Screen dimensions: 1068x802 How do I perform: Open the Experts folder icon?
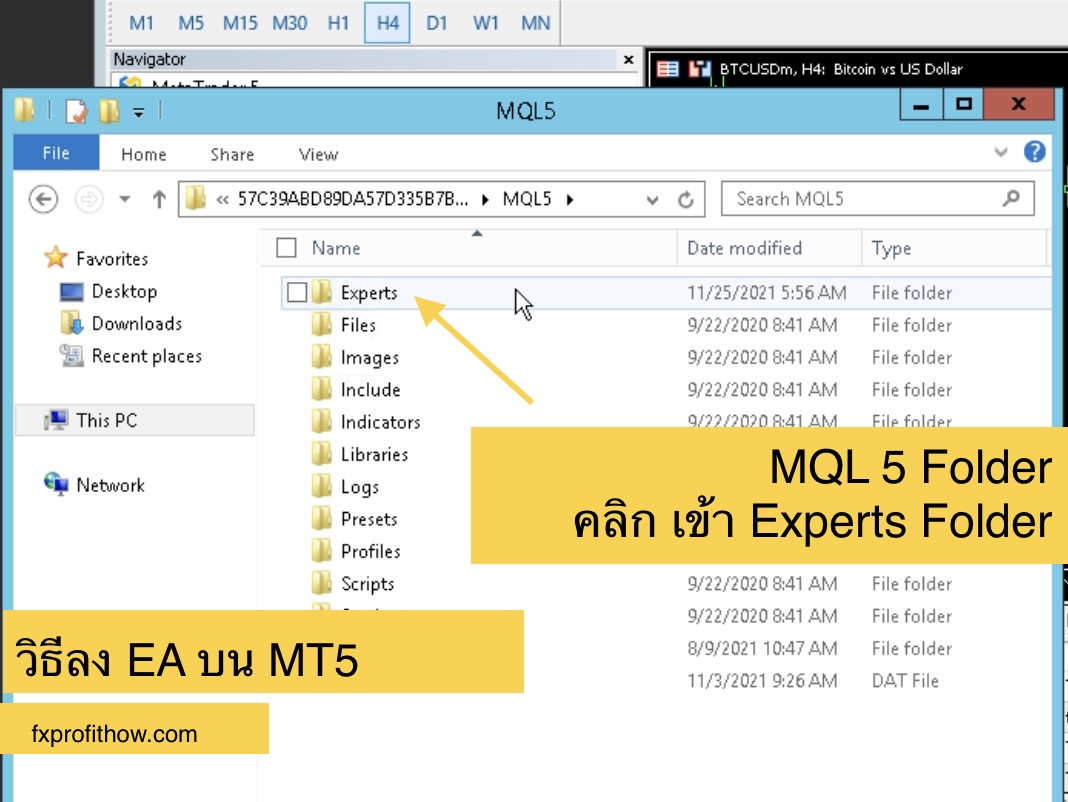tap(322, 292)
